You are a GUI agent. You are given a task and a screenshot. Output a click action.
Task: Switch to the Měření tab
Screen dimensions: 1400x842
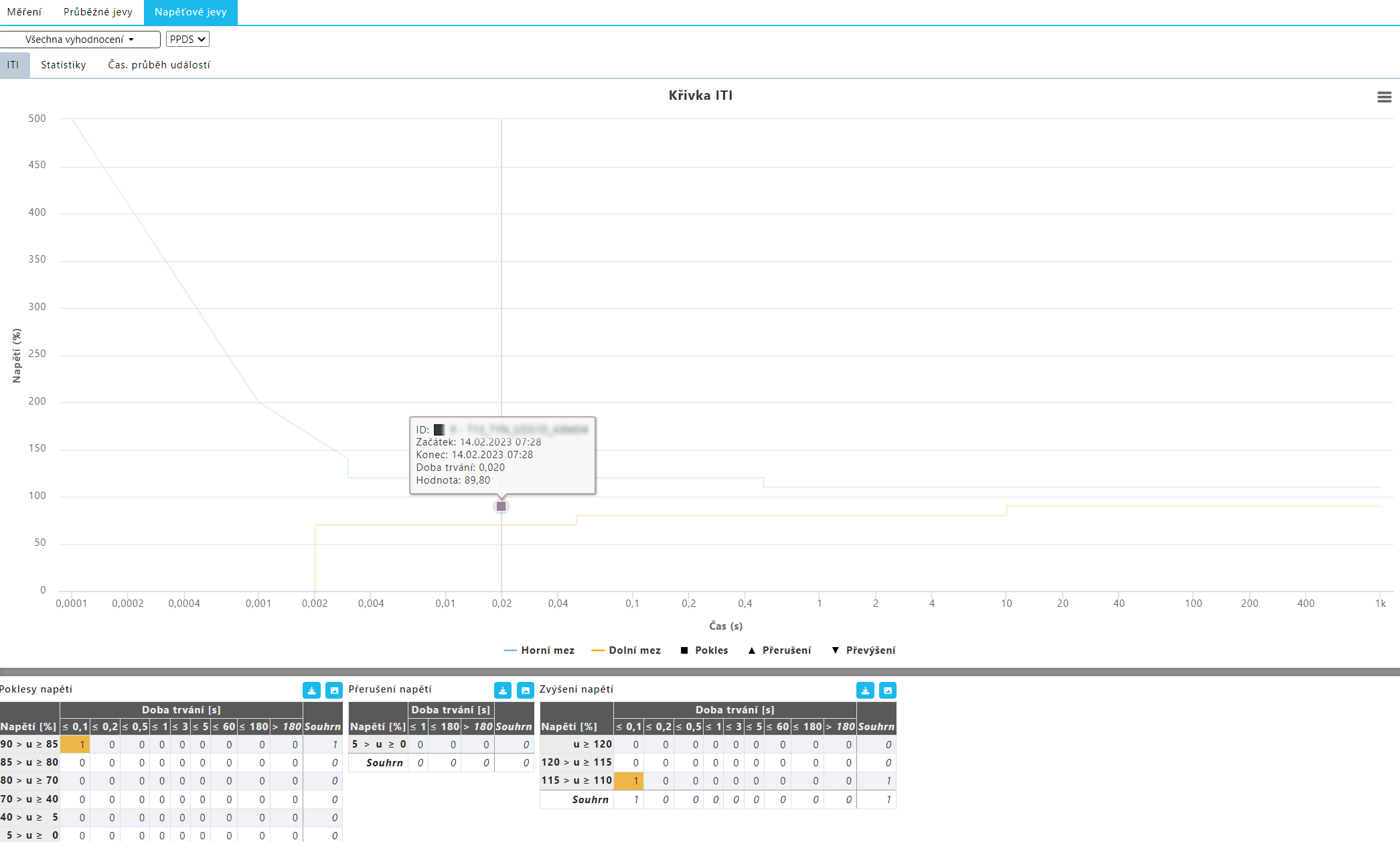tap(25, 12)
